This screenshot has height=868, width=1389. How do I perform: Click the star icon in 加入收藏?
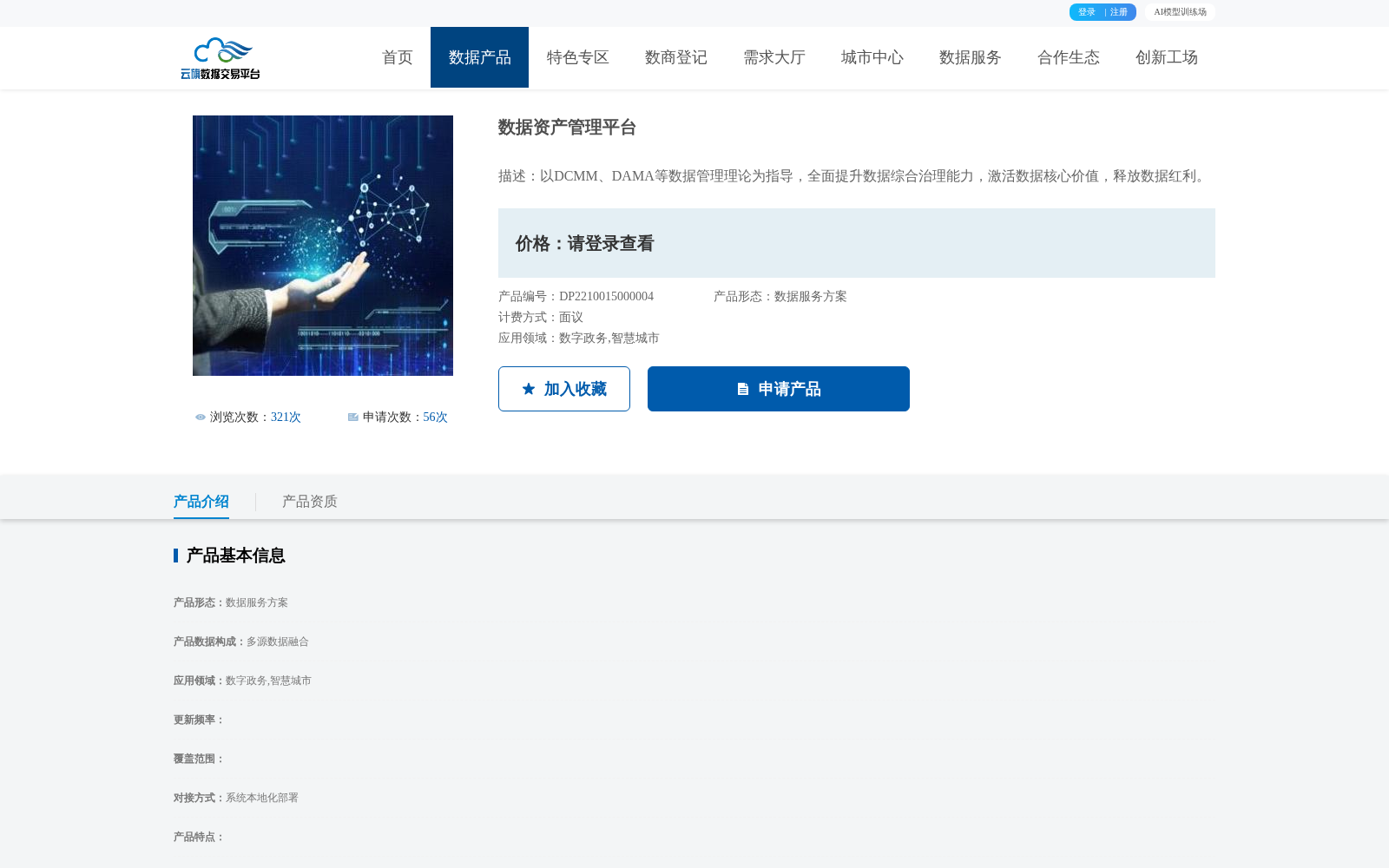pos(529,389)
